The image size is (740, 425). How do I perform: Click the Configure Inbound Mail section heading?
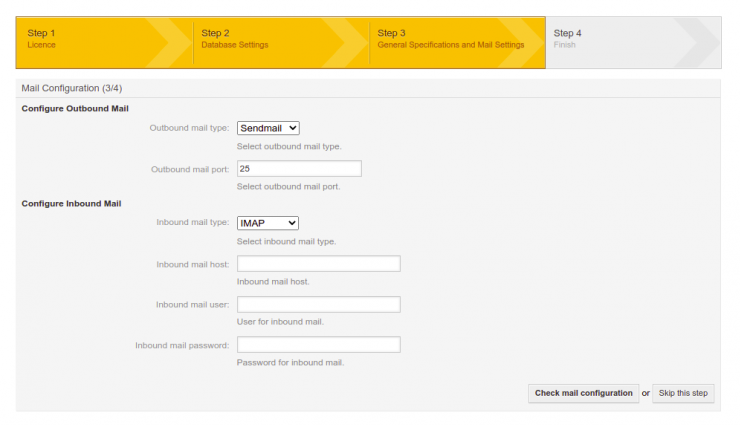pyautogui.click(x=71, y=203)
